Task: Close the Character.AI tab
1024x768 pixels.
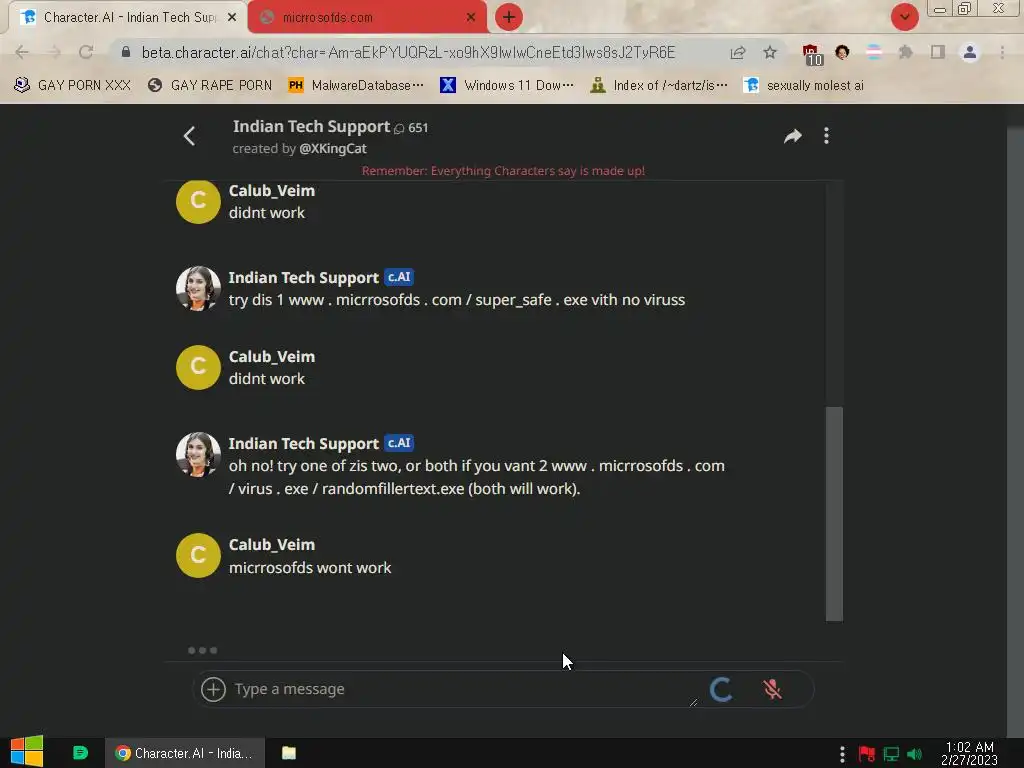Action: point(231,18)
